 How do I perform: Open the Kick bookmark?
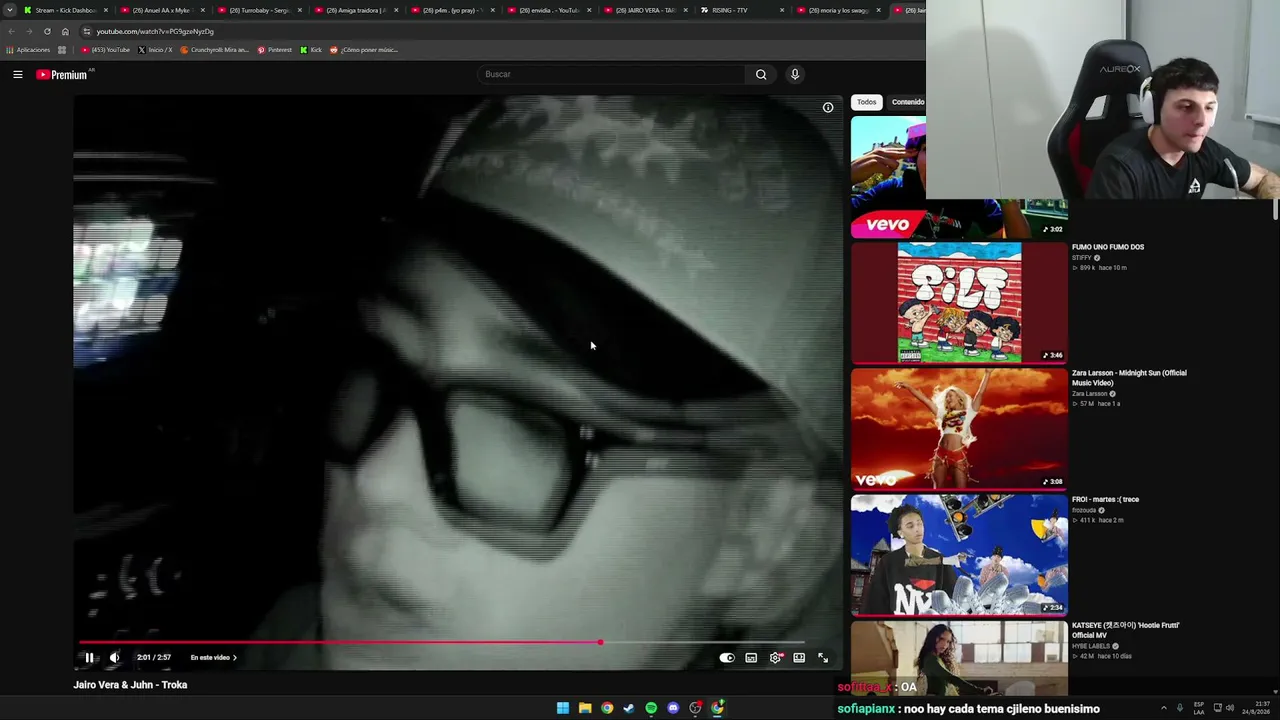[311, 50]
